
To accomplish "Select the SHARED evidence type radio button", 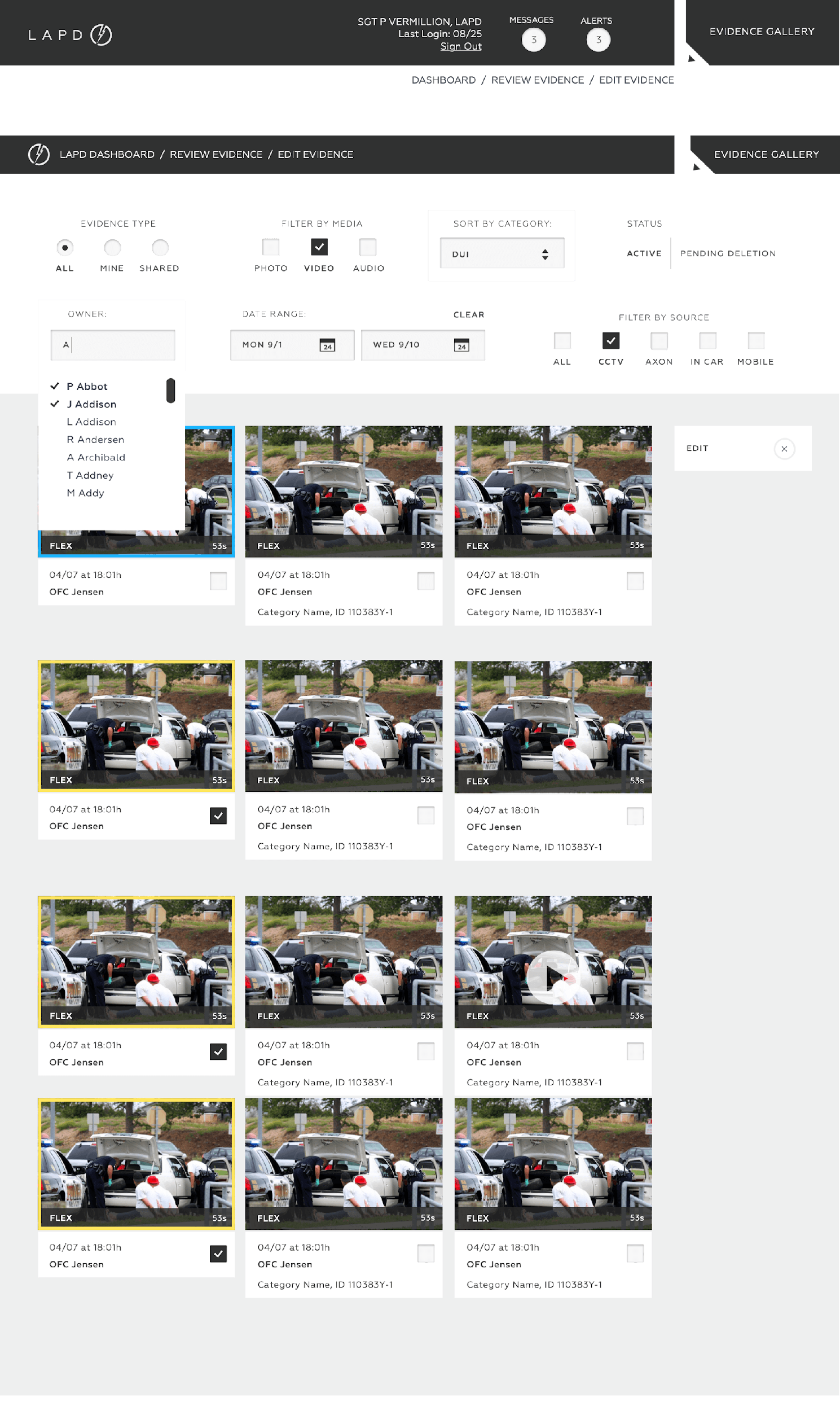I will point(160,247).
